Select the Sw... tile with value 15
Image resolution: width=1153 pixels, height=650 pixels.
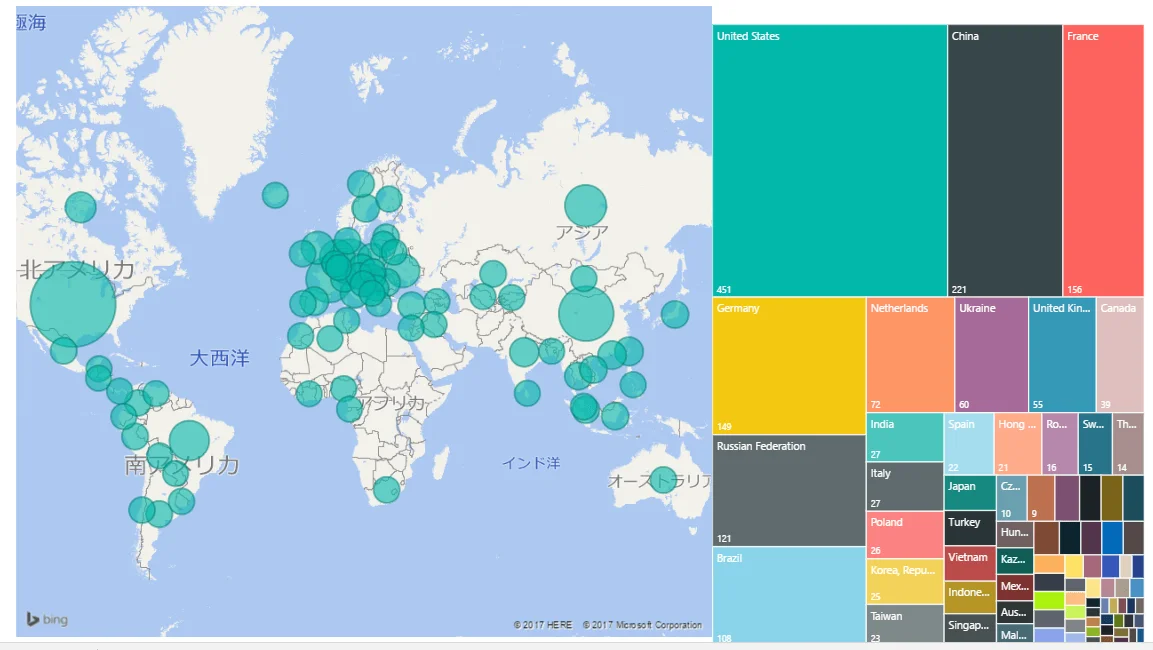(x=1095, y=443)
